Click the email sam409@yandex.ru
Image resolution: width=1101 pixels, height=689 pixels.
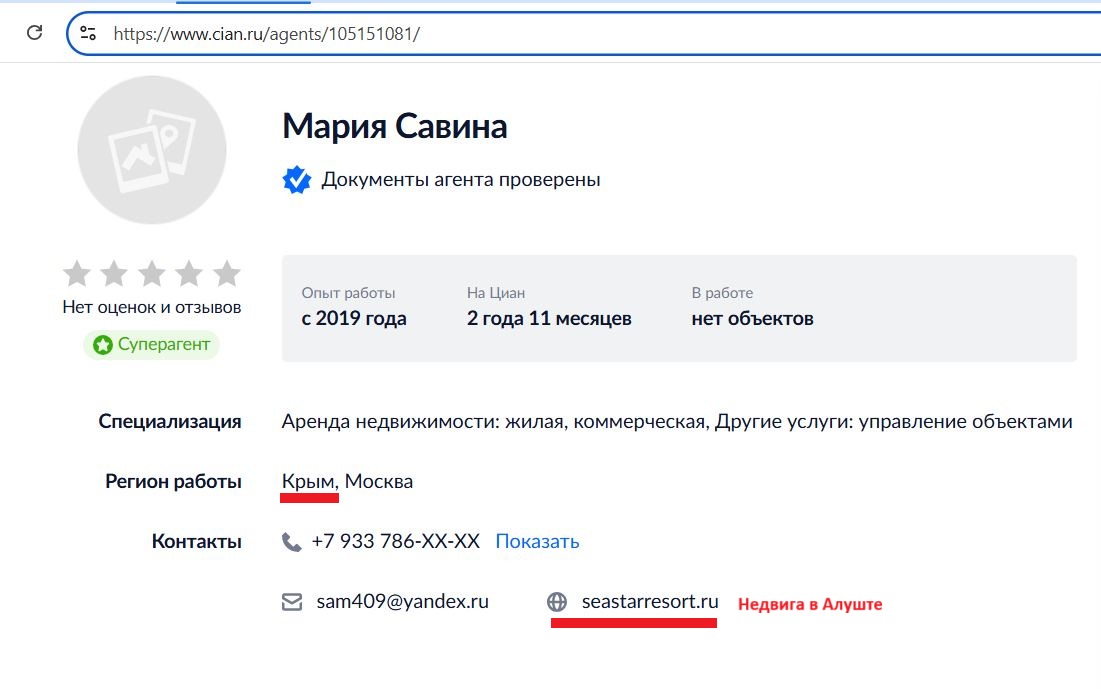tap(402, 602)
